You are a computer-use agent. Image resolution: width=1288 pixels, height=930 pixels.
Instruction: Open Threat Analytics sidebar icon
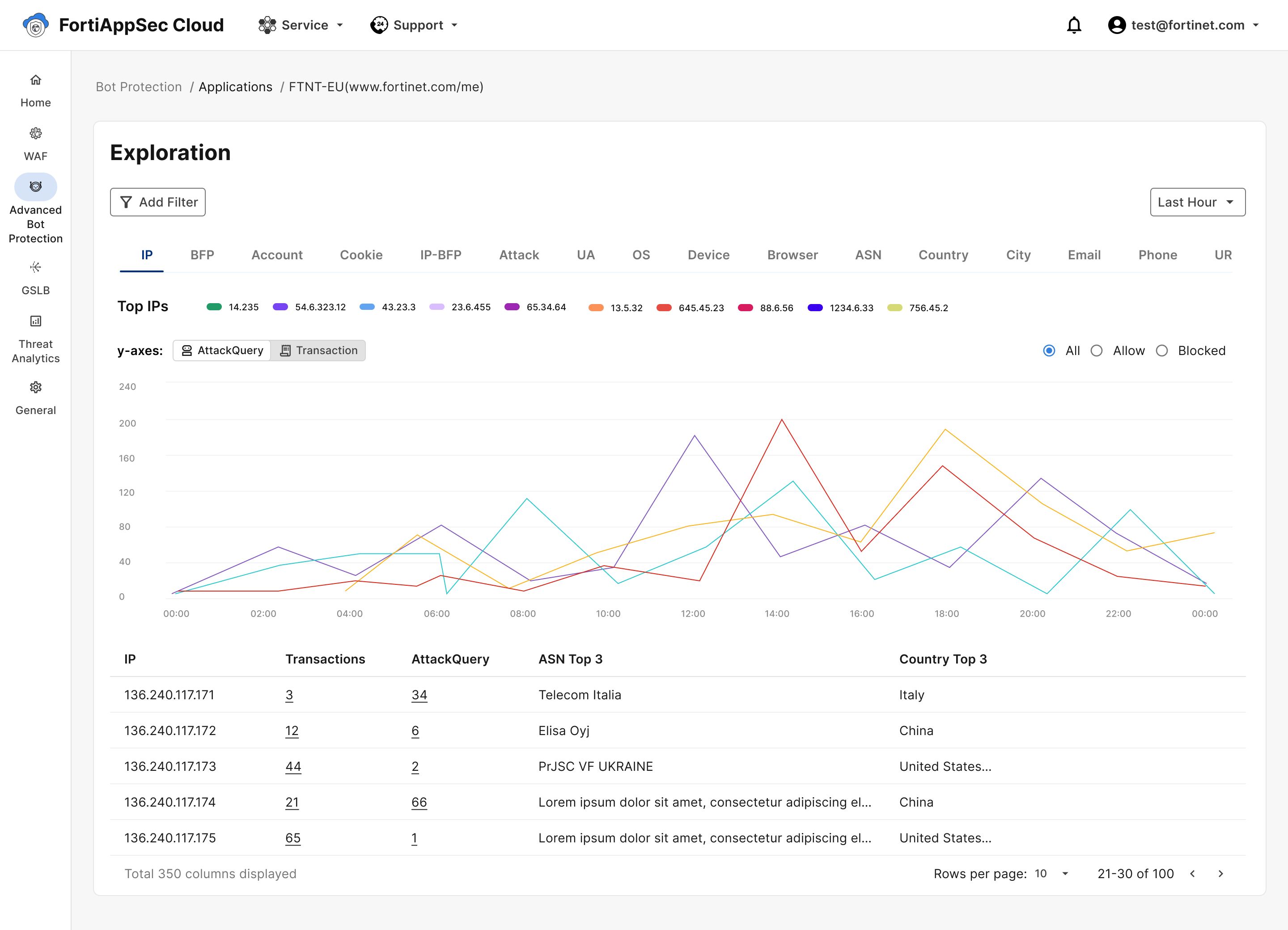tap(35, 321)
